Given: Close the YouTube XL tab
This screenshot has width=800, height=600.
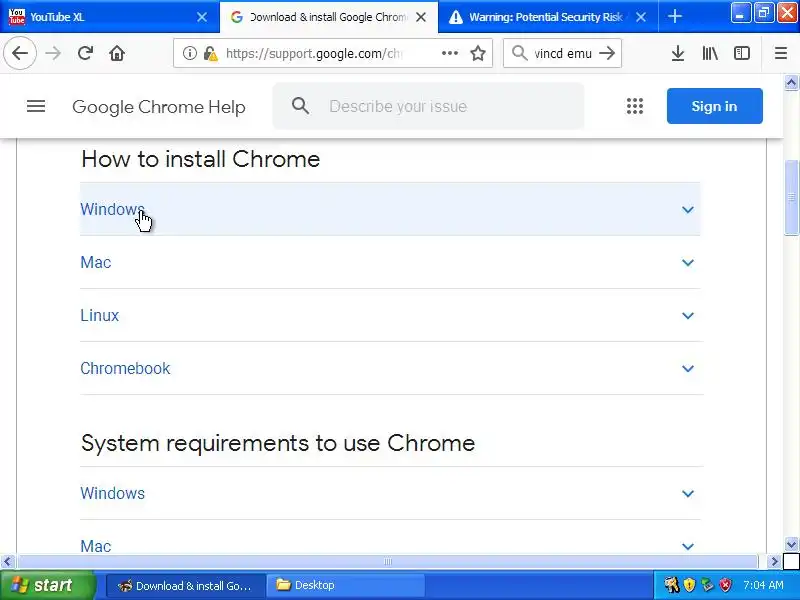Looking at the screenshot, I should 202,17.
